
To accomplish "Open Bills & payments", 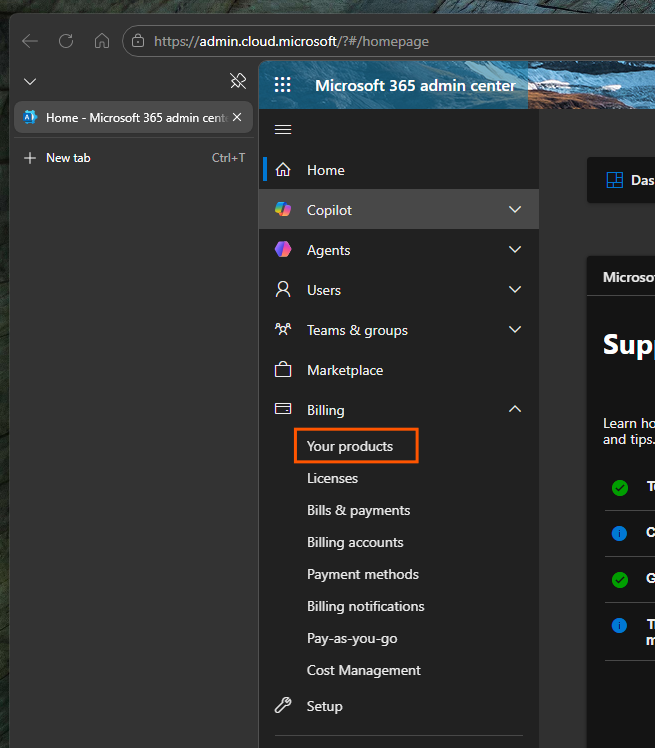I will click(358, 510).
